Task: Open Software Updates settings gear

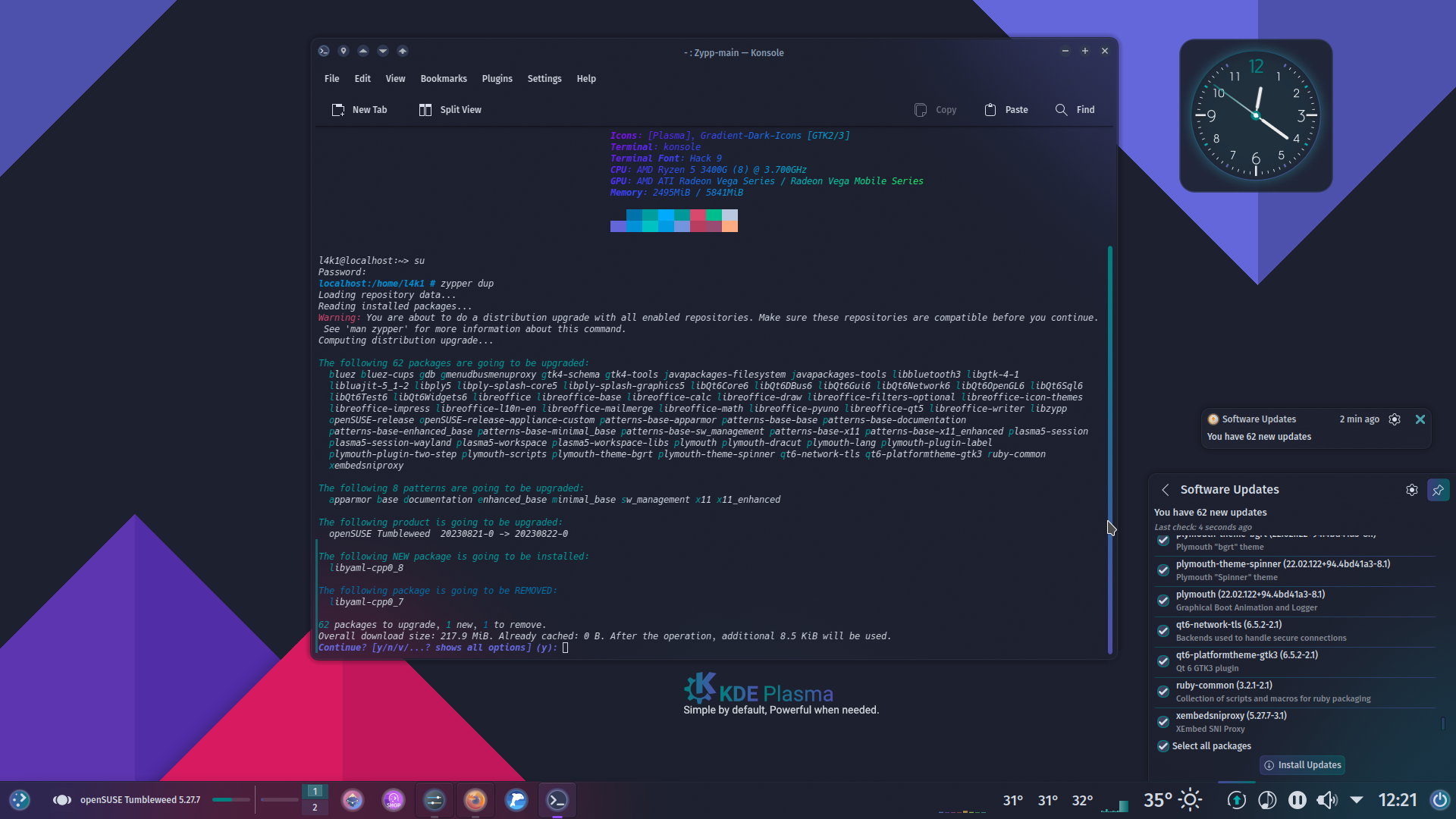Action: point(1411,490)
